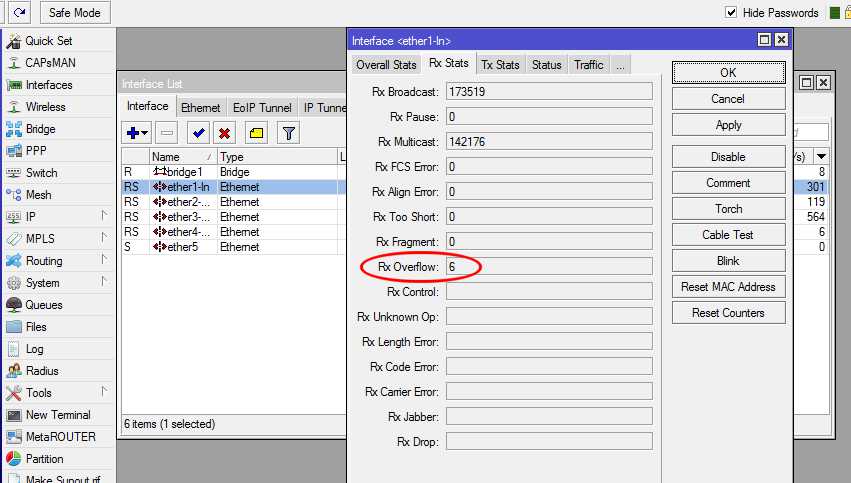
Task: Show more tabs via the ellipsis
Action: point(620,66)
